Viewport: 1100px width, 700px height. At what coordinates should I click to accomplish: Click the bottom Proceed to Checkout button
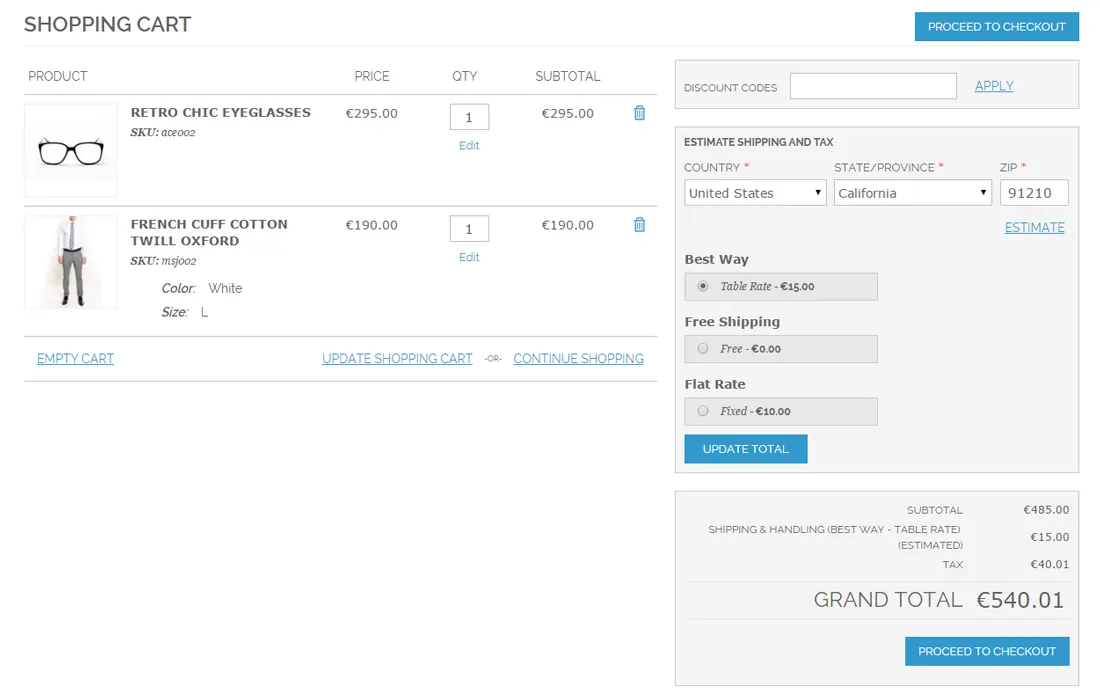[986, 651]
